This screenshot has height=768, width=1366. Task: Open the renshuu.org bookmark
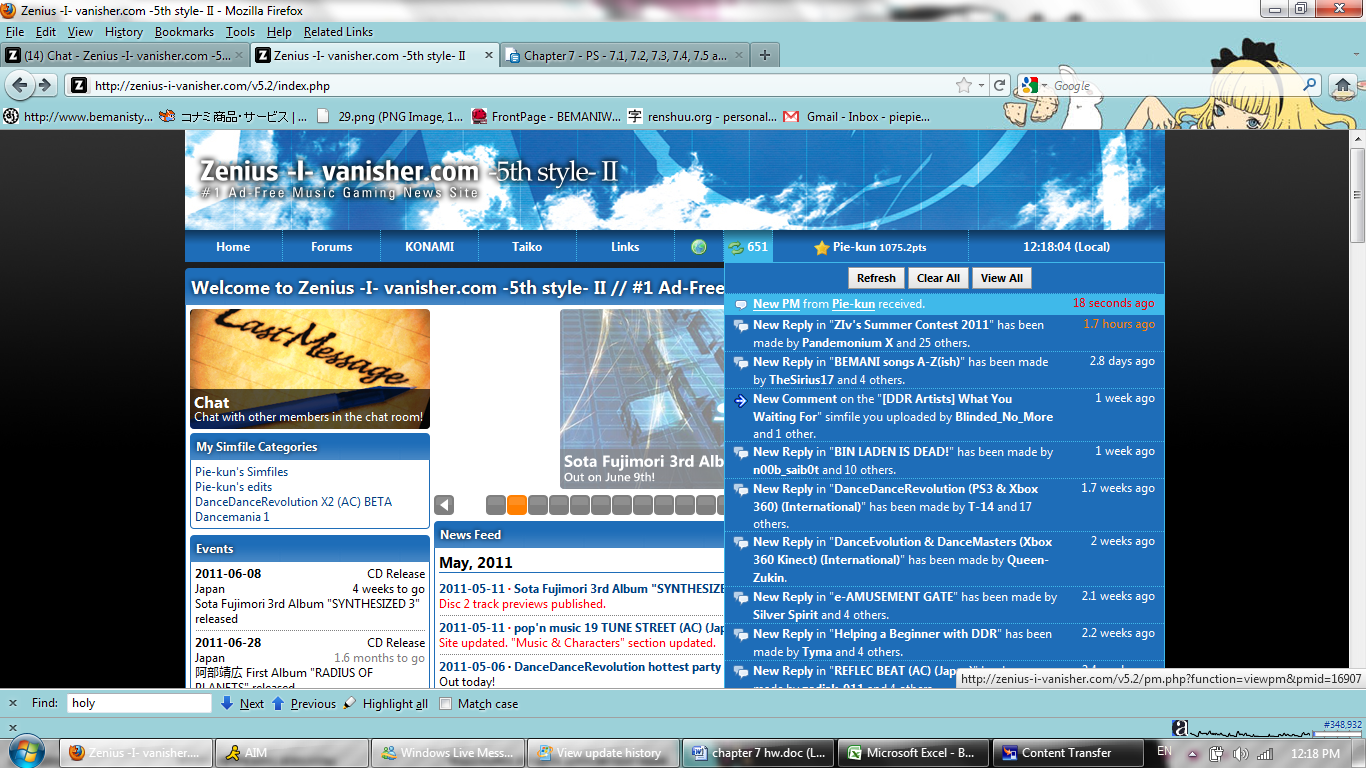701,117
